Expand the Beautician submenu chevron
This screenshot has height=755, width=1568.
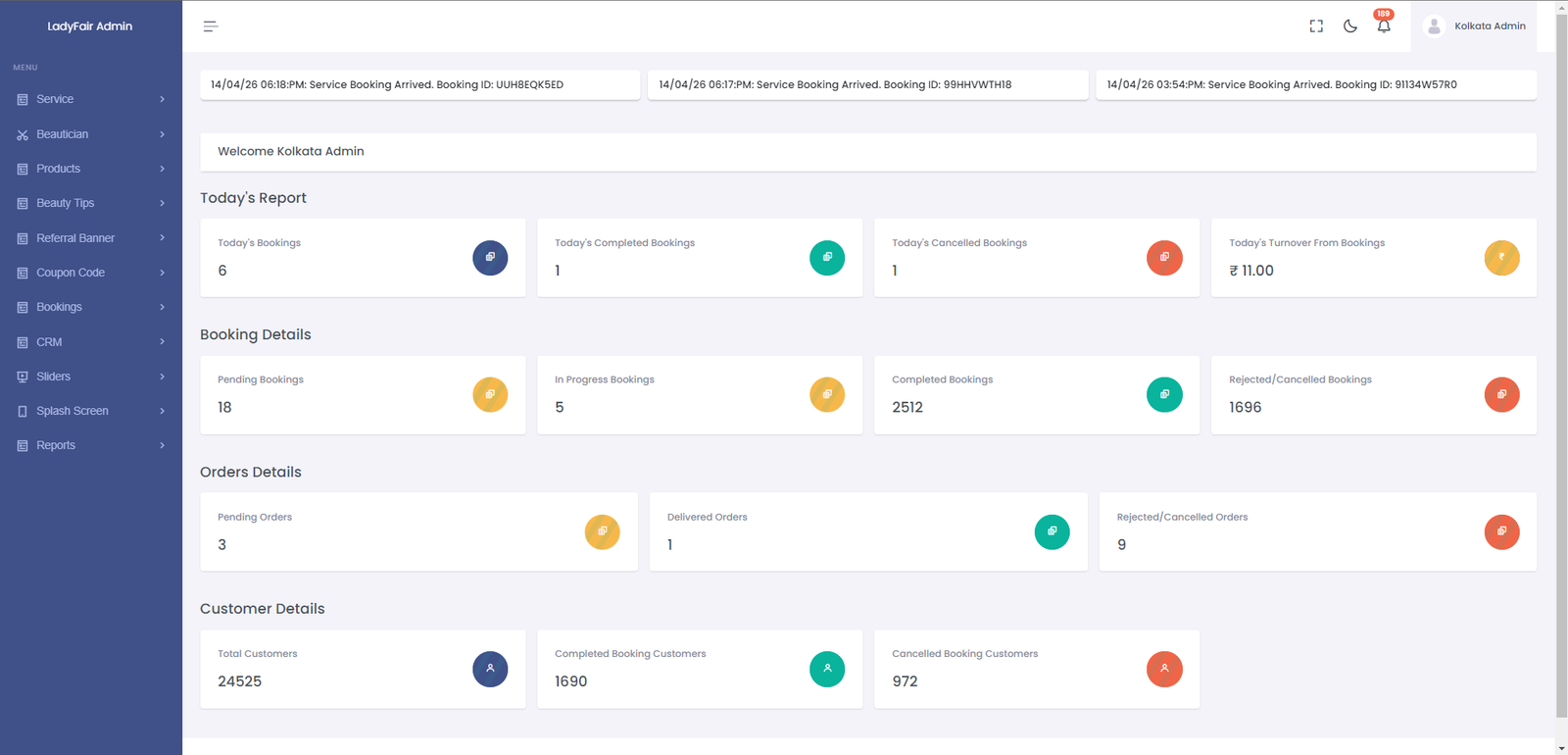coord(163,134)
